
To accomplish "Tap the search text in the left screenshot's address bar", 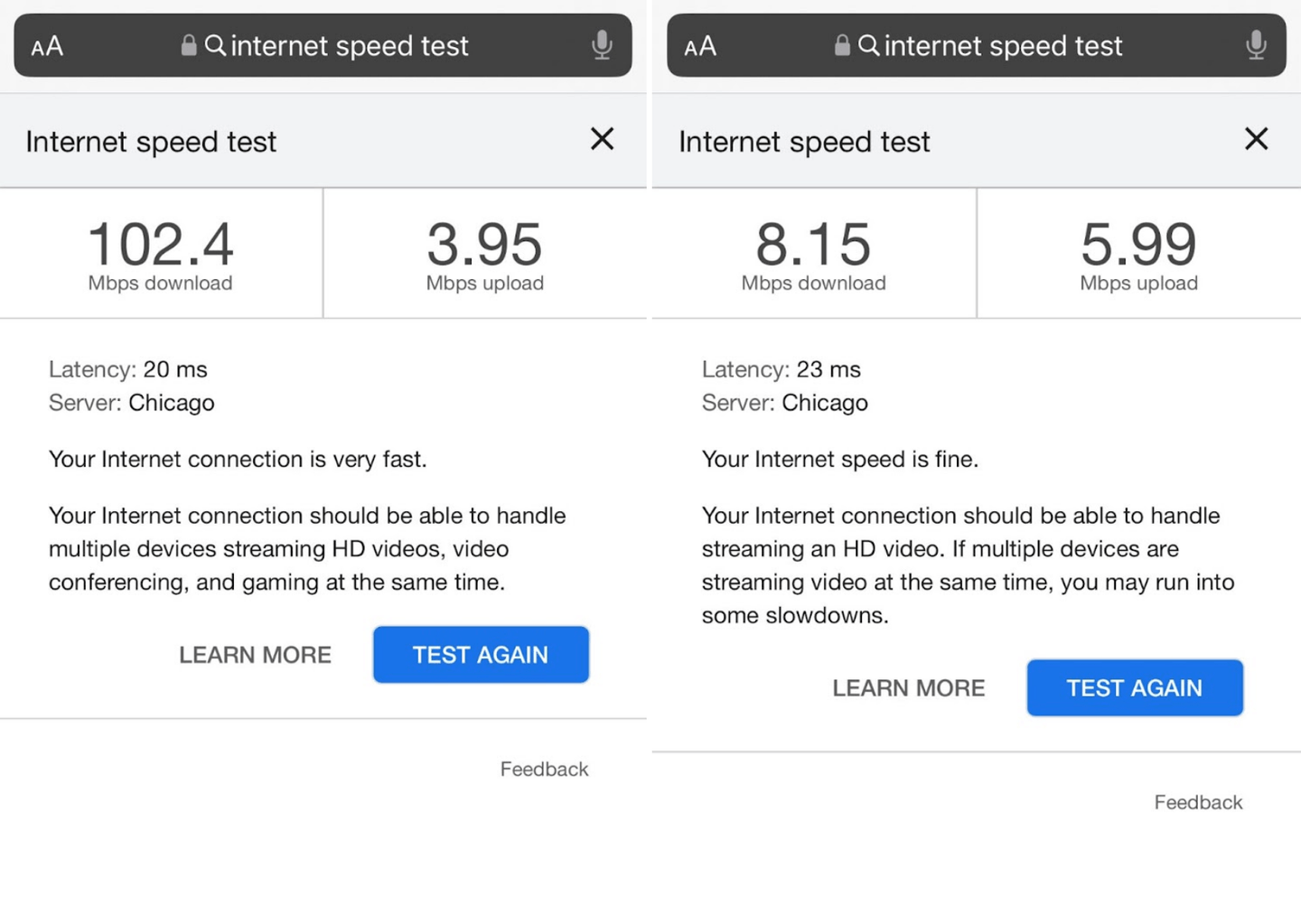I will (x=350, y=46).
